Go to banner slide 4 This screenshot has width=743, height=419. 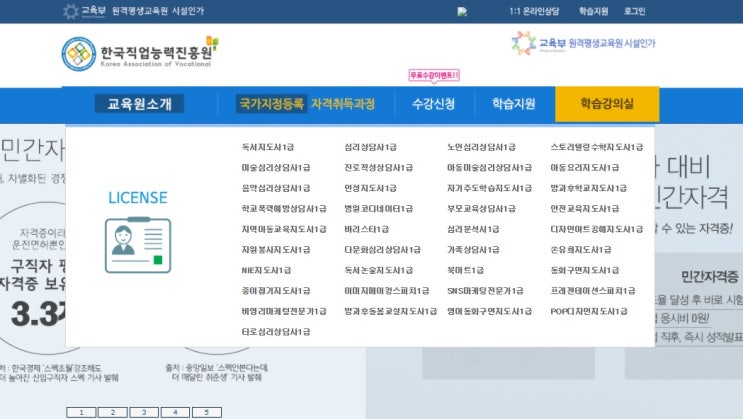pyautogui.click(x=175, y=412)
